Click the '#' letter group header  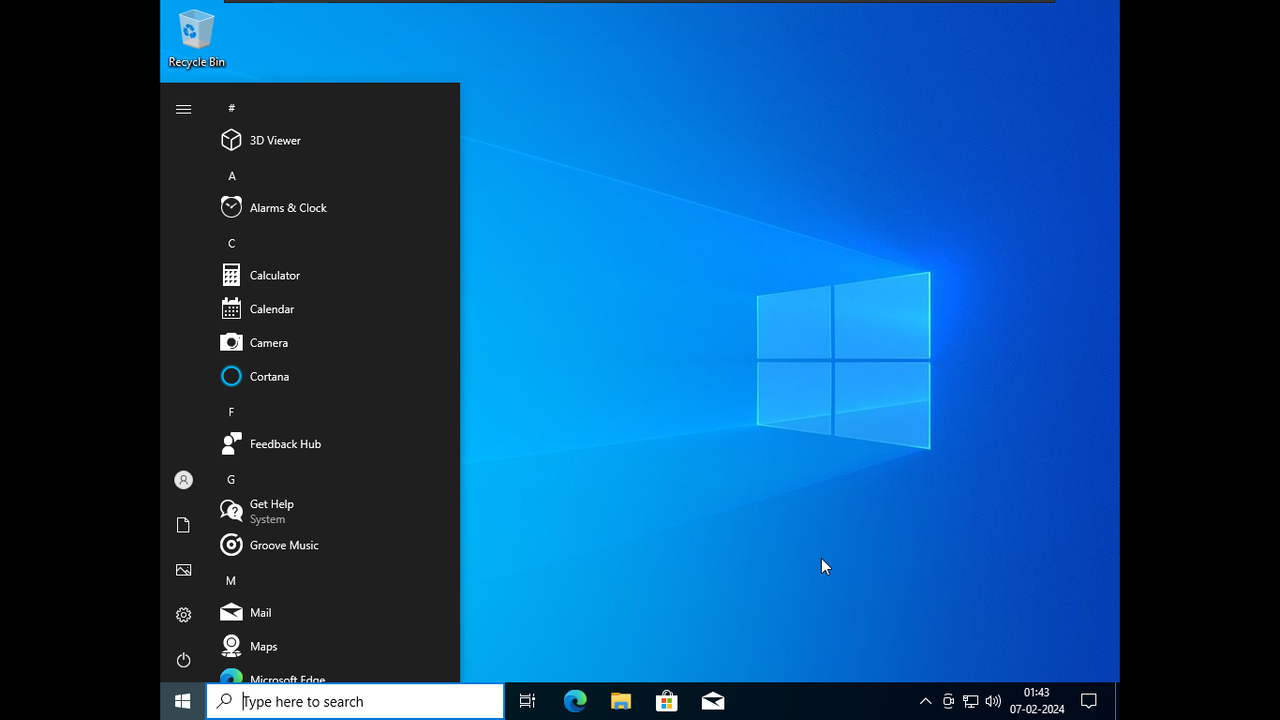click(x=231, y=108)
